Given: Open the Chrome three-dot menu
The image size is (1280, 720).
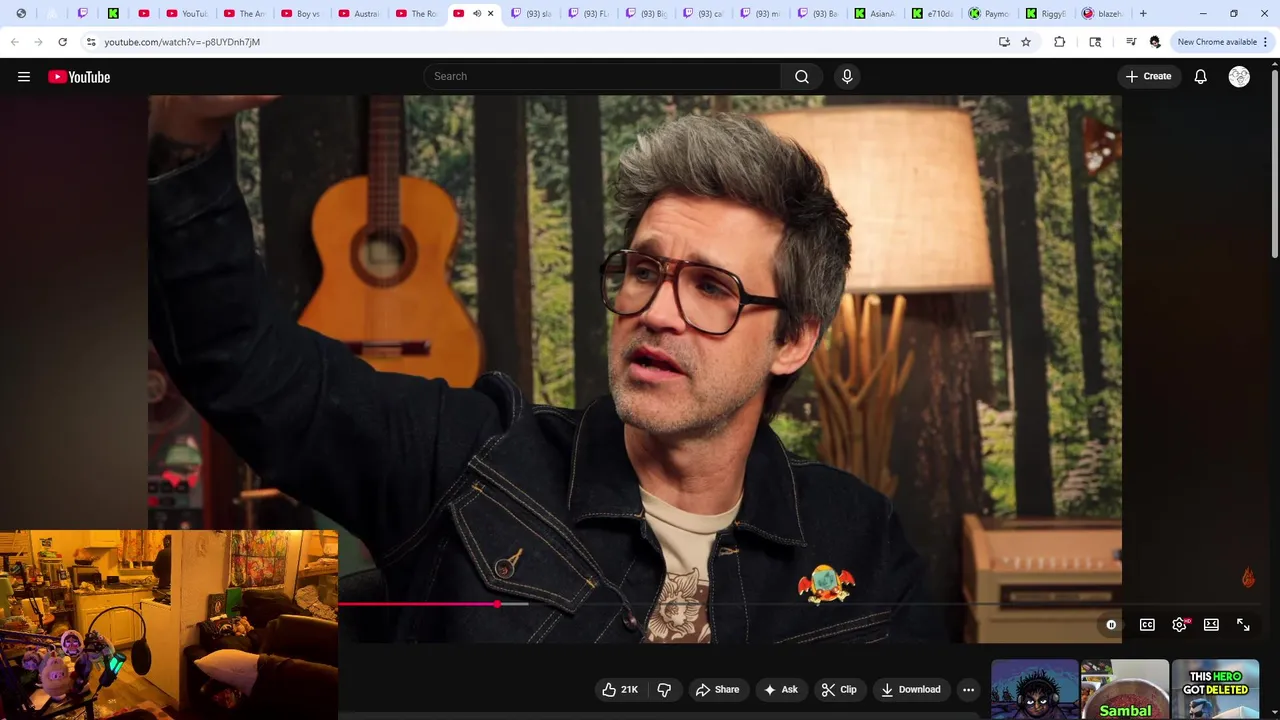Looking at the screenshot, I should coord(1266,42).
